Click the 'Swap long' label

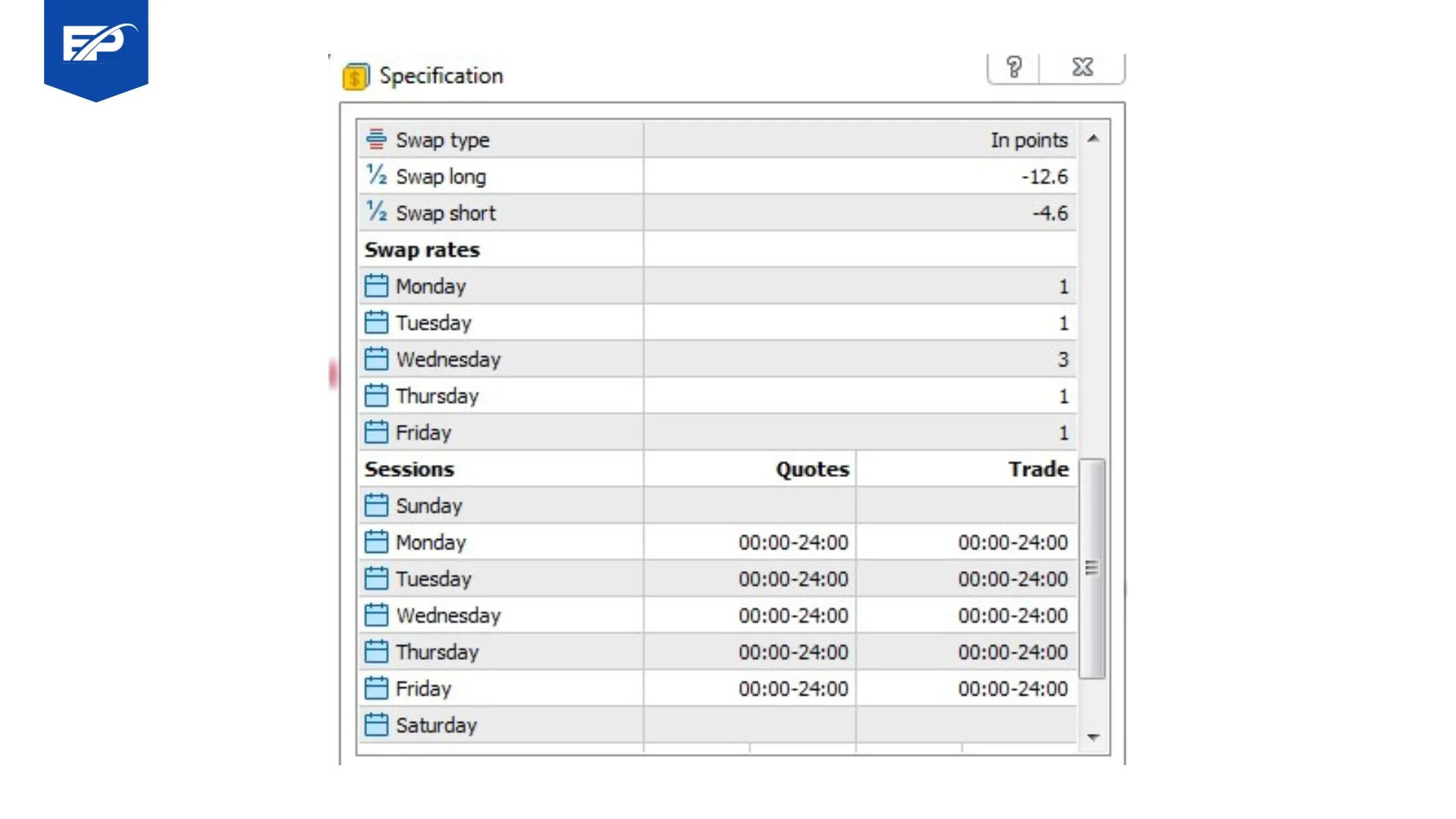pyautogui.click(x=441, y=177)
